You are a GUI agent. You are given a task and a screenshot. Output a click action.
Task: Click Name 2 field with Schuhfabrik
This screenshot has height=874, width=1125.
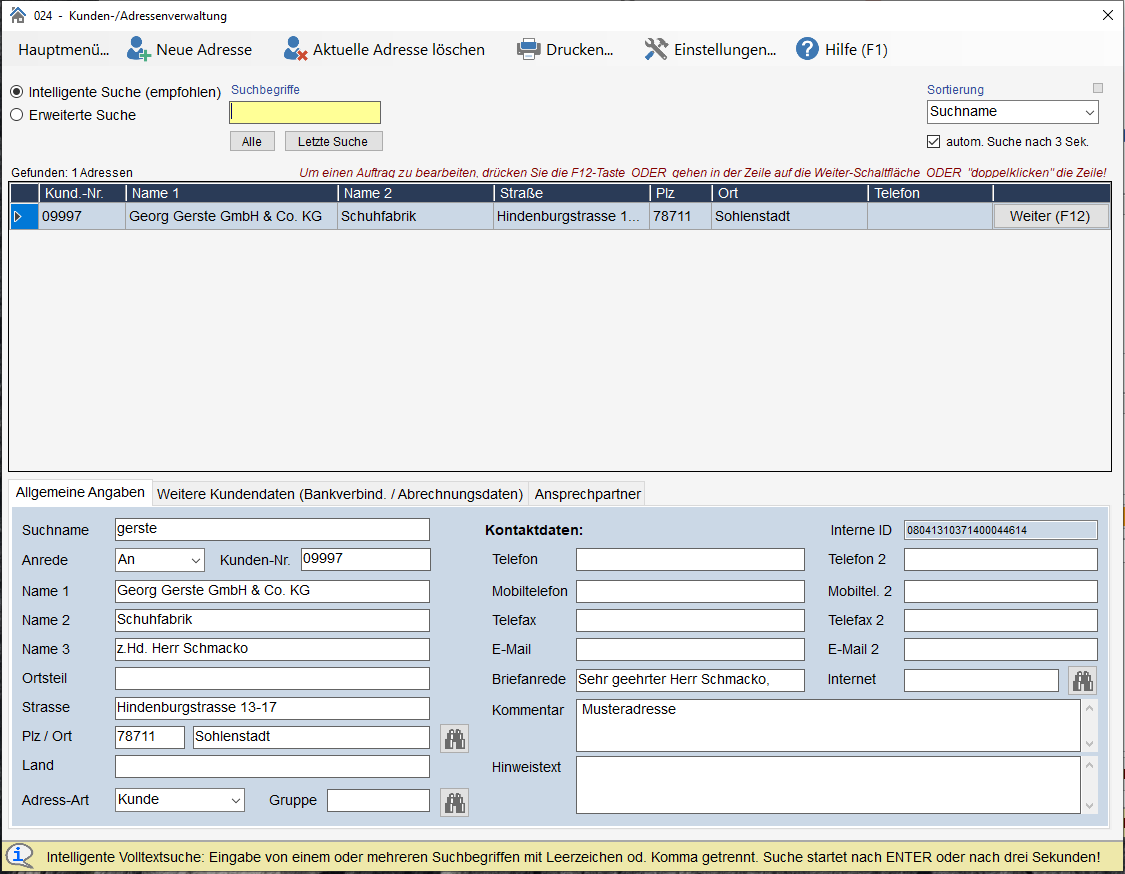272,620
